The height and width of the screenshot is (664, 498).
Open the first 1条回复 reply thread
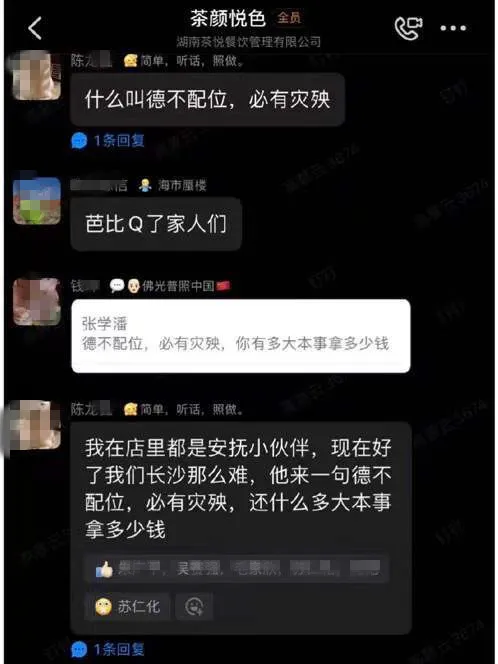pos(108,140)
